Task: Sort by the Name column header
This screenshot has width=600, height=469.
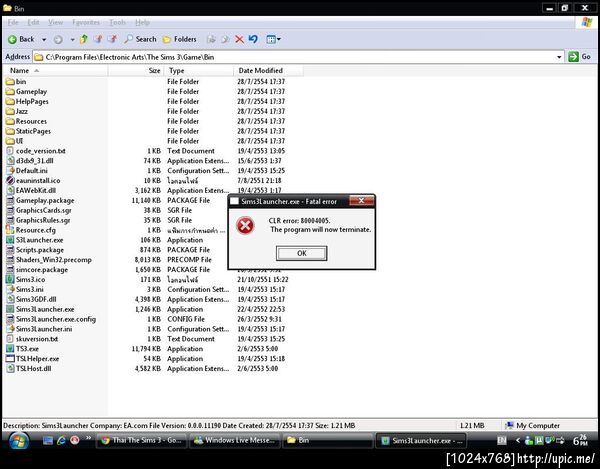Action: coord(55,70)
